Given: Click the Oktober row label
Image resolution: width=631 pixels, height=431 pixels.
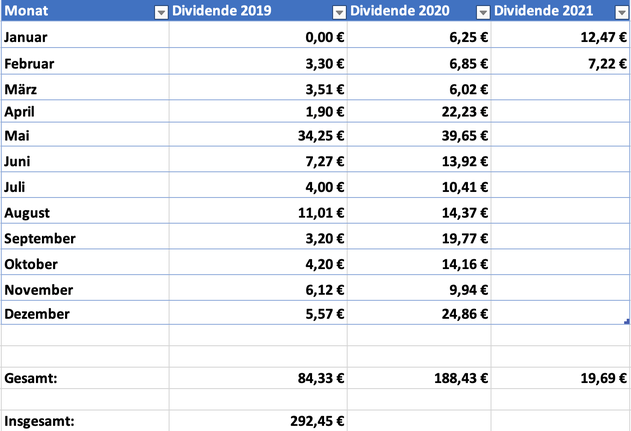Looking at the screenshot, I should pyautogui.click(x=31, y=264).
